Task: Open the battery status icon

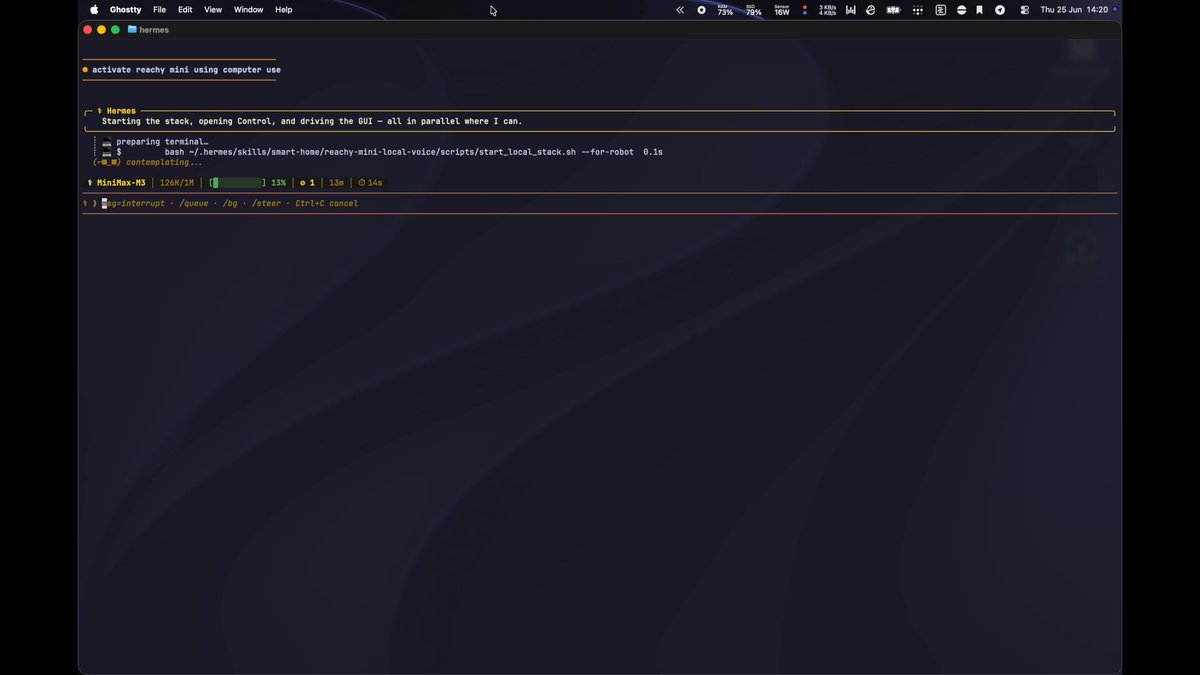Action: (x=893, y=10)
